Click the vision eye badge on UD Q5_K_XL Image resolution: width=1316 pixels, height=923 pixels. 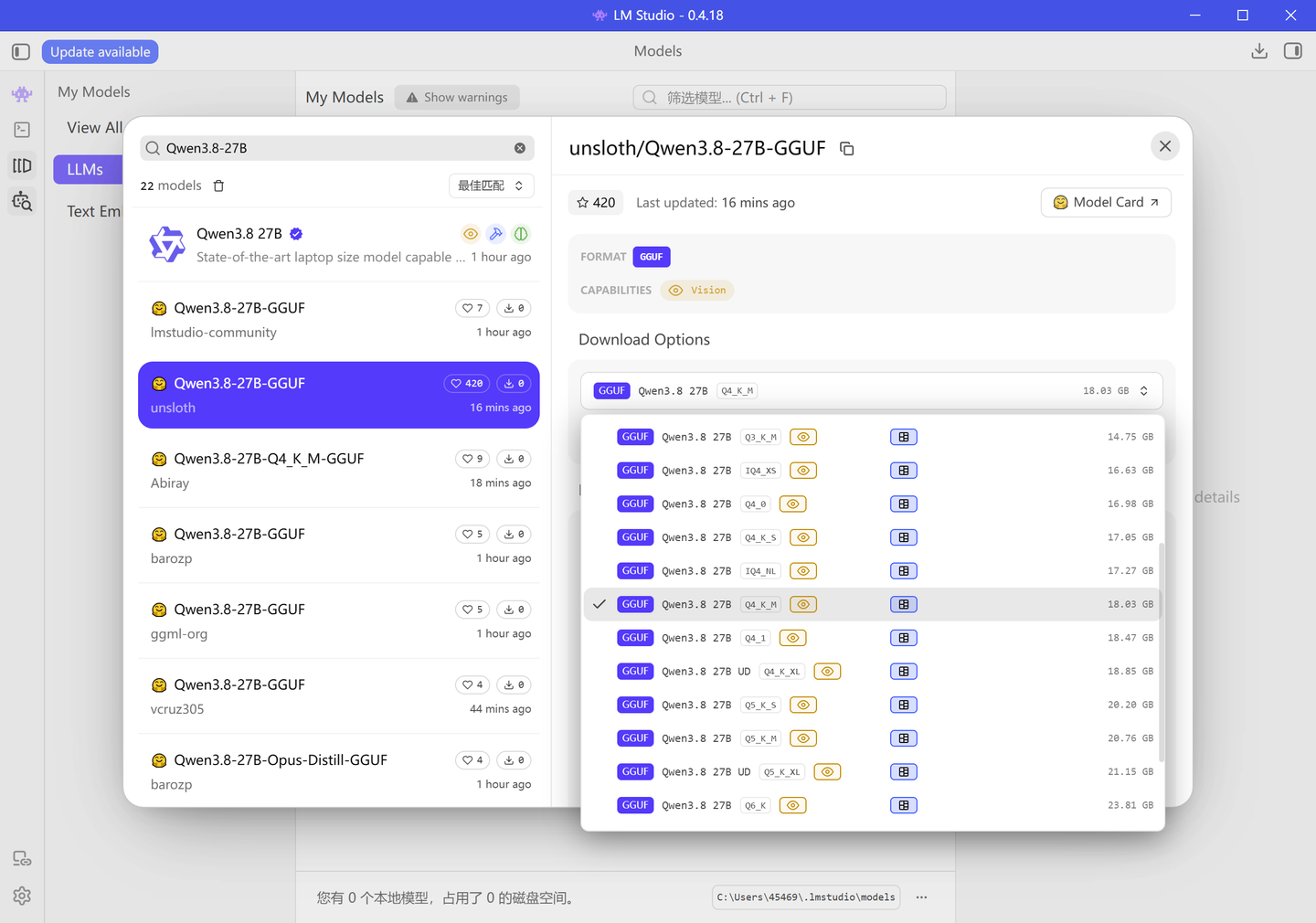(x=827, y=772)
